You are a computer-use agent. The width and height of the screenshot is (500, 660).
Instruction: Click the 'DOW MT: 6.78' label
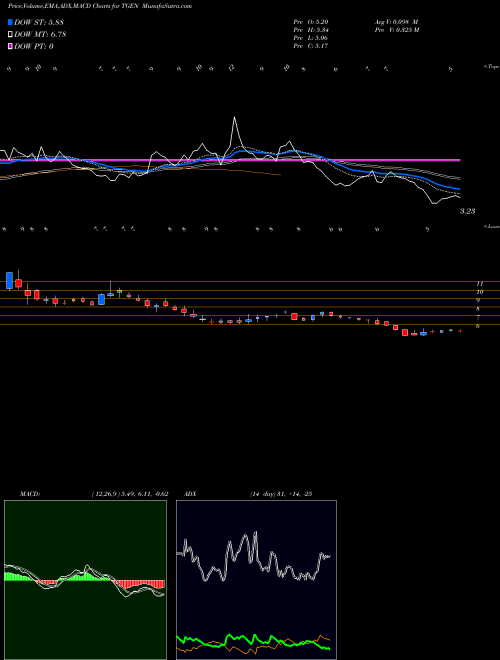click(x=40, y=35)
